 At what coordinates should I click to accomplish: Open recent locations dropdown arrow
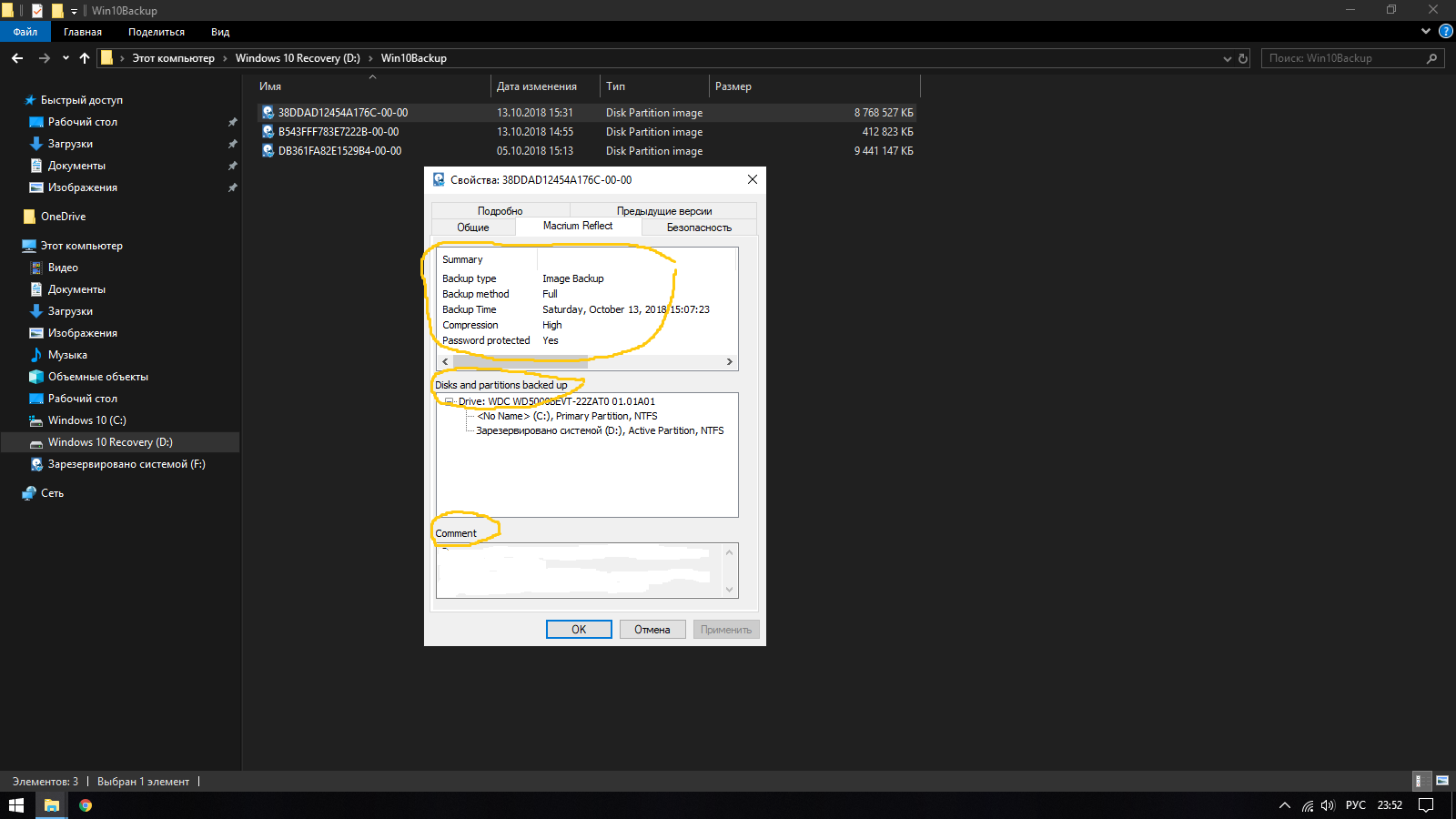(66, 58)
